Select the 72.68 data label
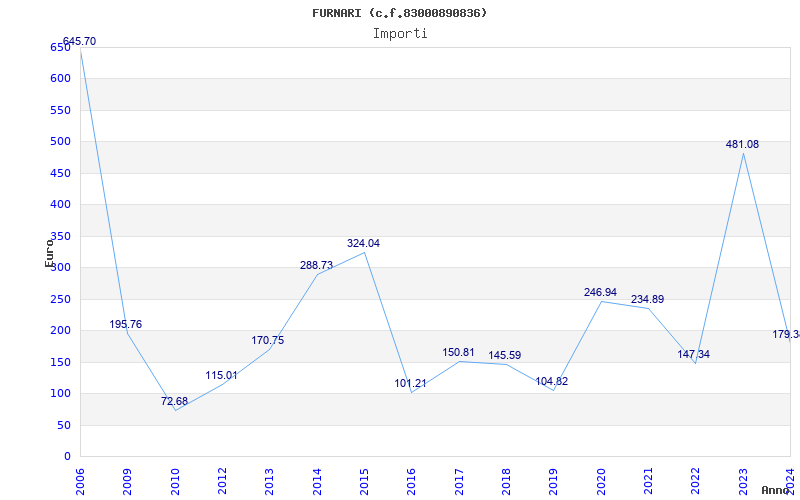Viewport: 800px width, 500px height. (x=174, y=402)
